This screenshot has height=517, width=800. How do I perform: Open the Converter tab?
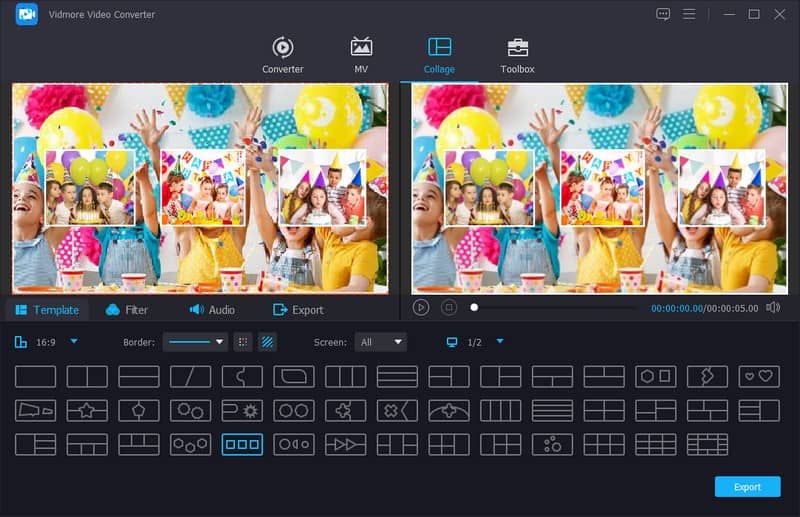[x=283, y=55]
